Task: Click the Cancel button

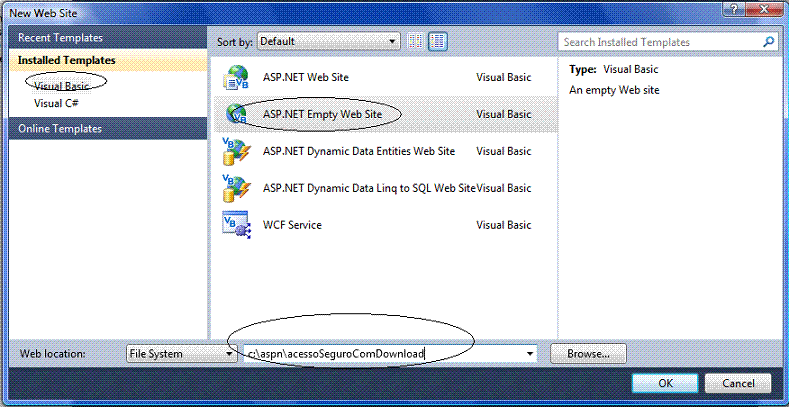Action: click(738, 383)
